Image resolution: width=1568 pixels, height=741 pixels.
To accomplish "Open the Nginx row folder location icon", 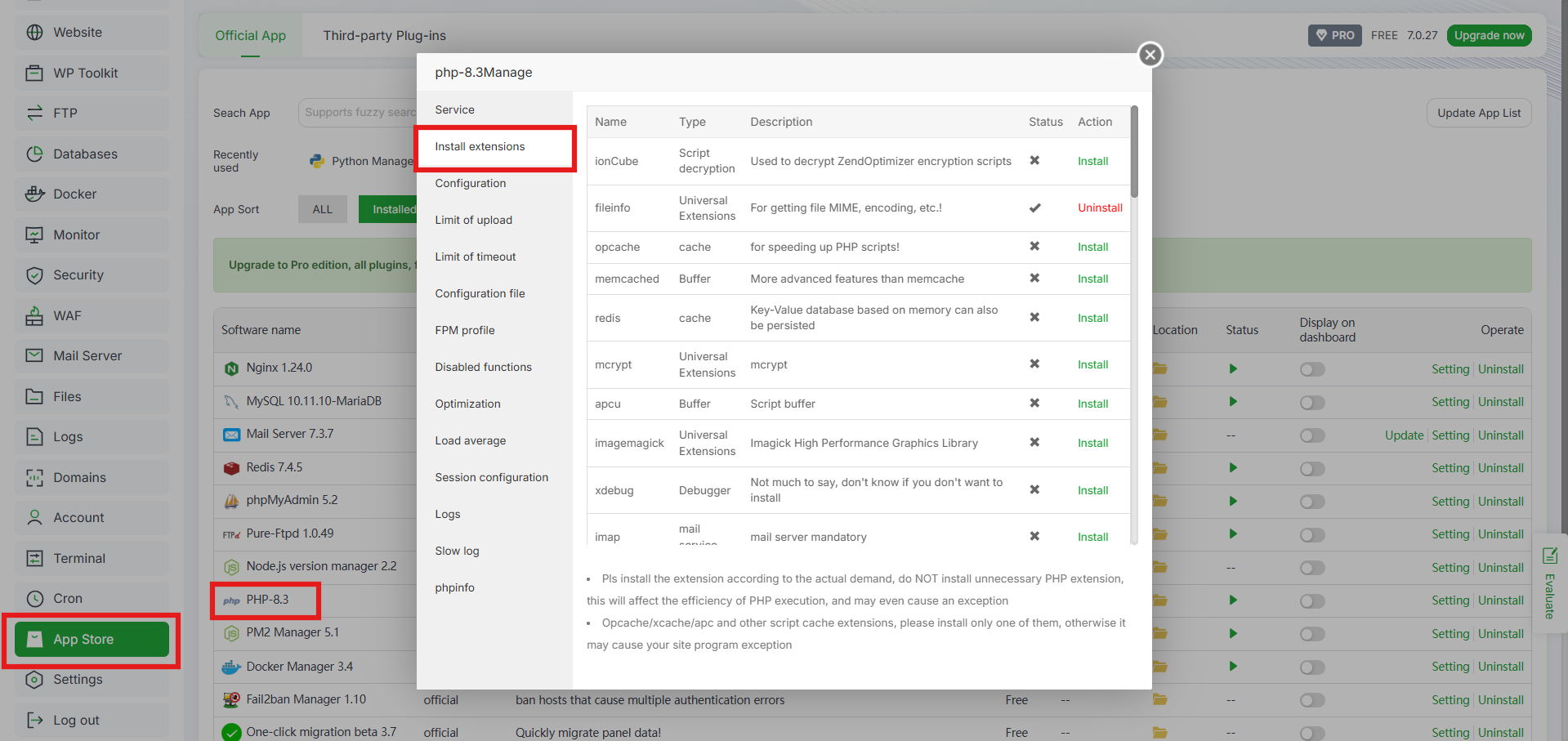I will tap(1159, 369).
